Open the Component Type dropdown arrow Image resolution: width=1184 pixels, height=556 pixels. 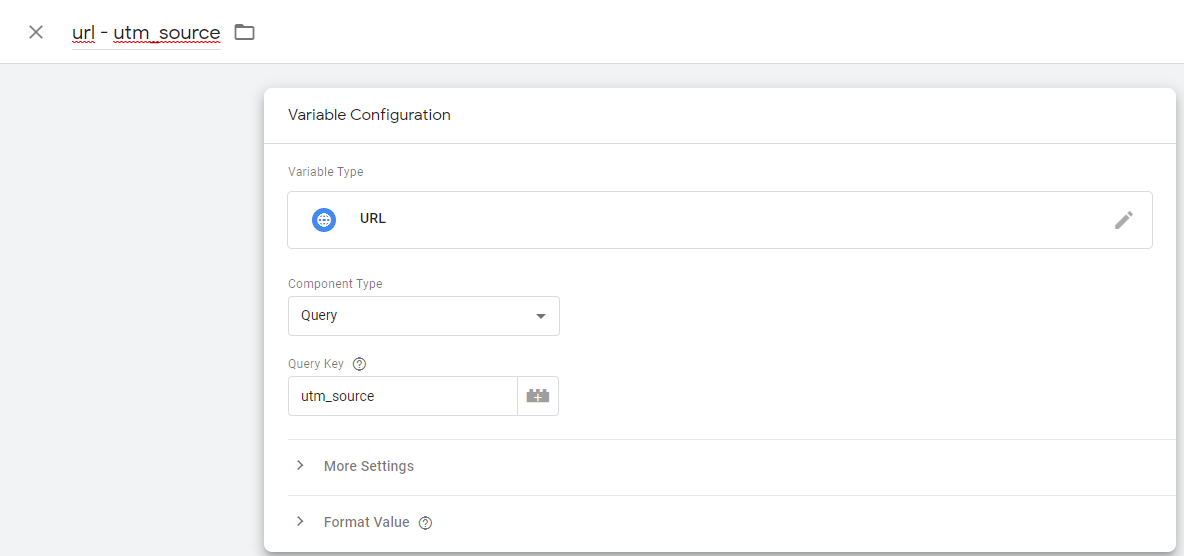click(x=541, y=317)
